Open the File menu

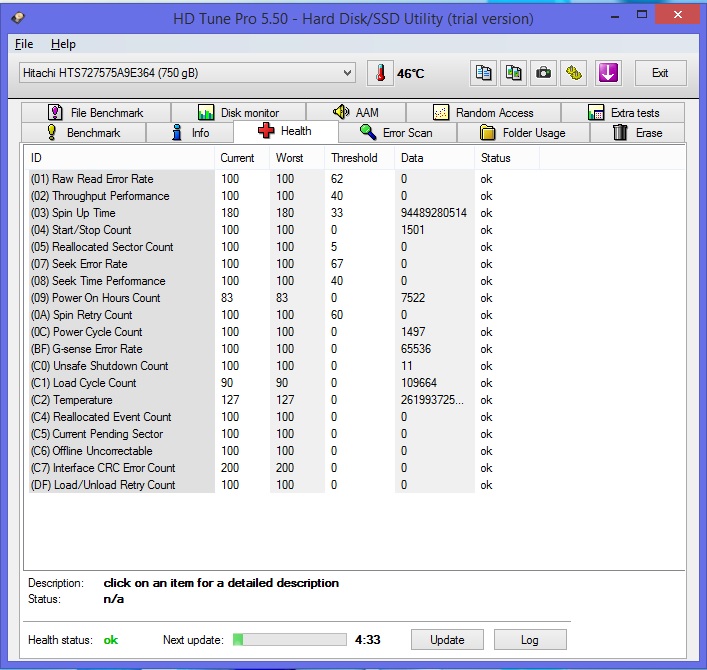pyautogui.click(x=24, y=44)
